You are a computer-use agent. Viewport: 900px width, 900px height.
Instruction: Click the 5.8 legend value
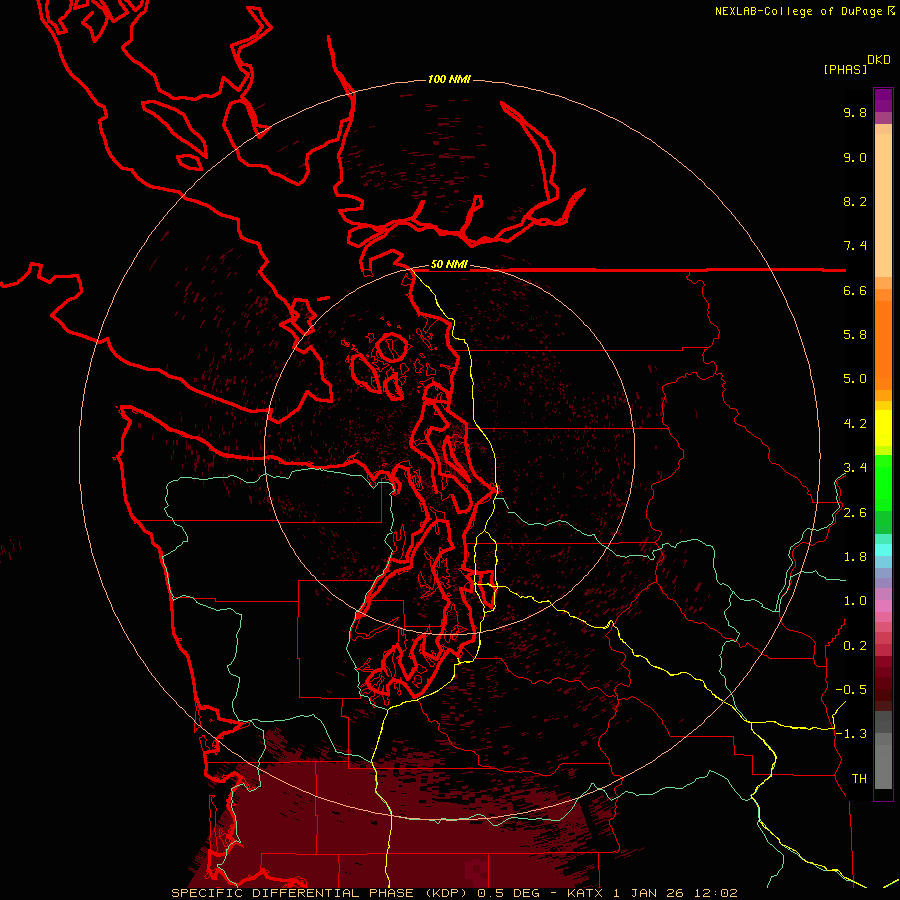coord(855,335)
